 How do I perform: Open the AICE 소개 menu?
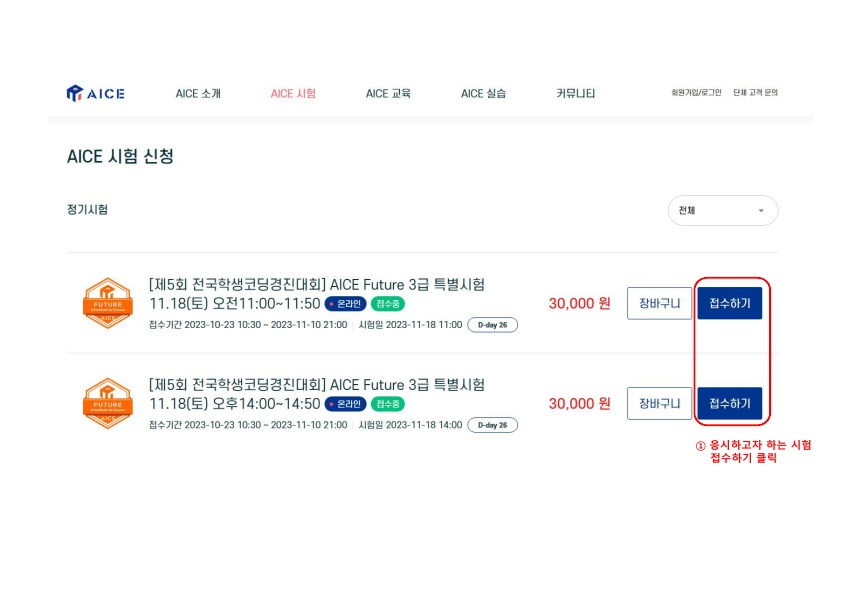(198, 94)
